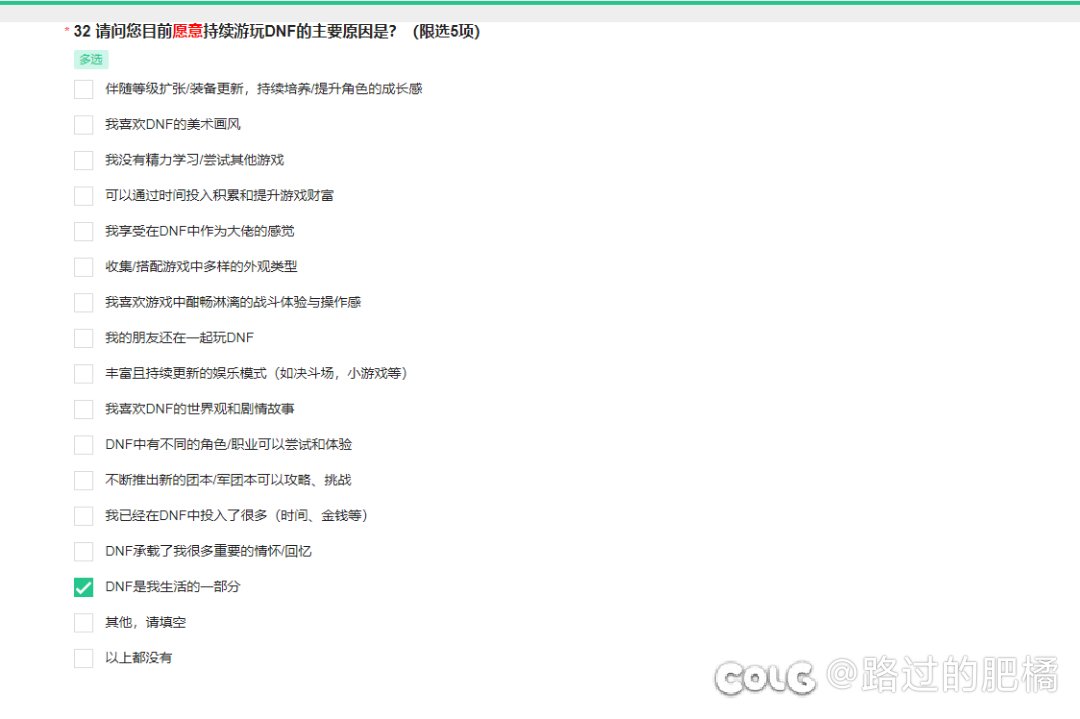
Task: Uncheck the DNF是我生活的一部分 checkbox
Action: point(83,587)
